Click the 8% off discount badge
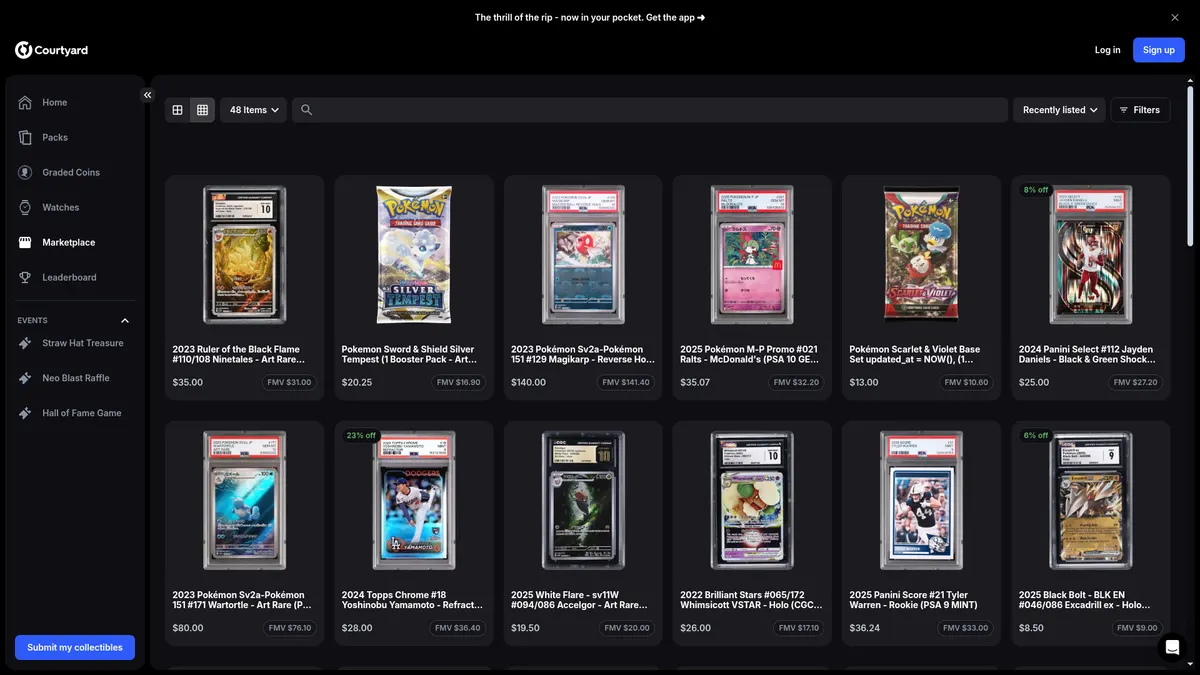 pyautogui.click(x=1036, y=190)
